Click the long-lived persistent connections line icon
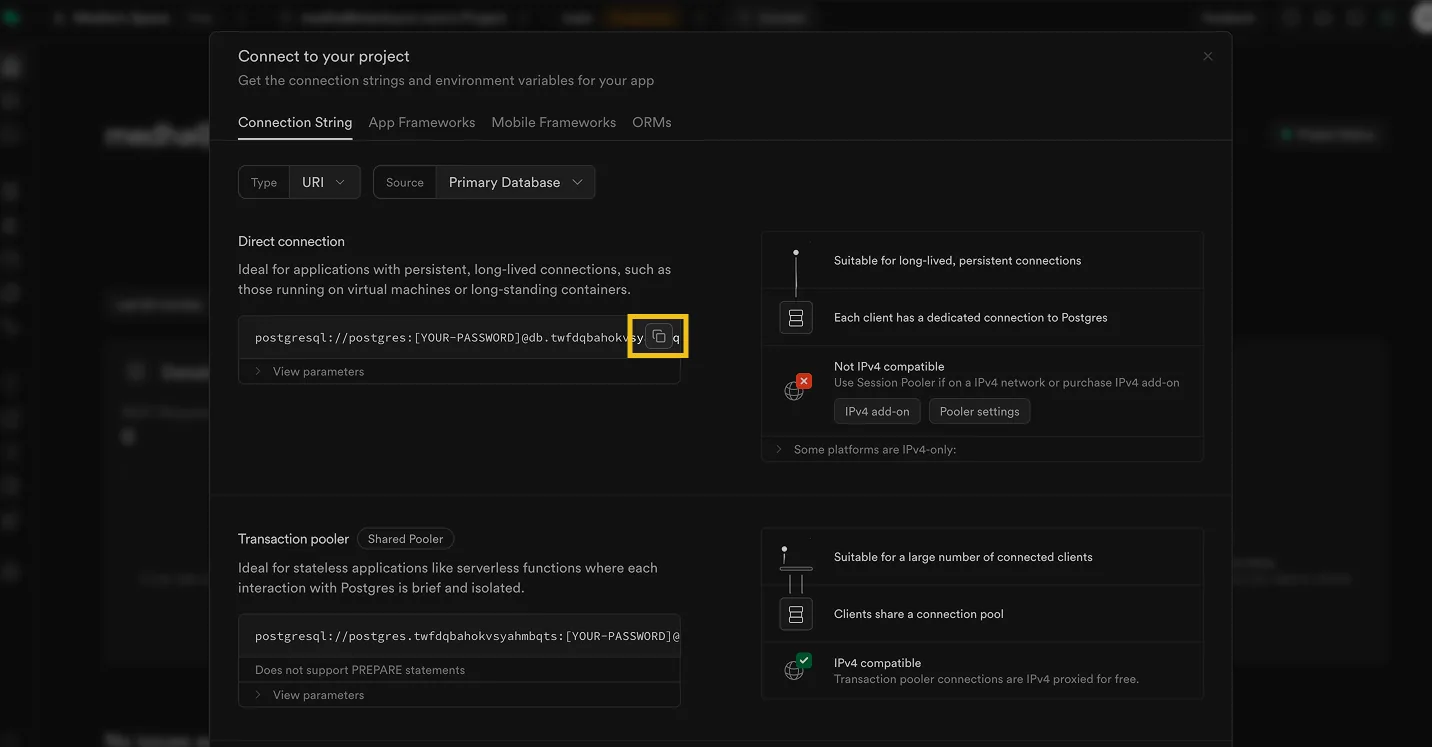This screenshot has width=1432, height=747. (x=796, y=271)
